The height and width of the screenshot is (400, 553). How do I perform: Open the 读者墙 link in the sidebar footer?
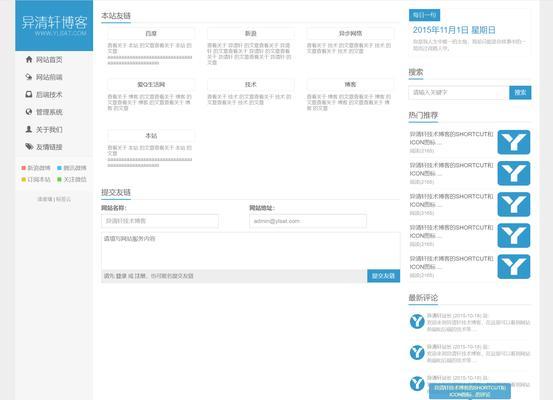(x=45, y=199)
